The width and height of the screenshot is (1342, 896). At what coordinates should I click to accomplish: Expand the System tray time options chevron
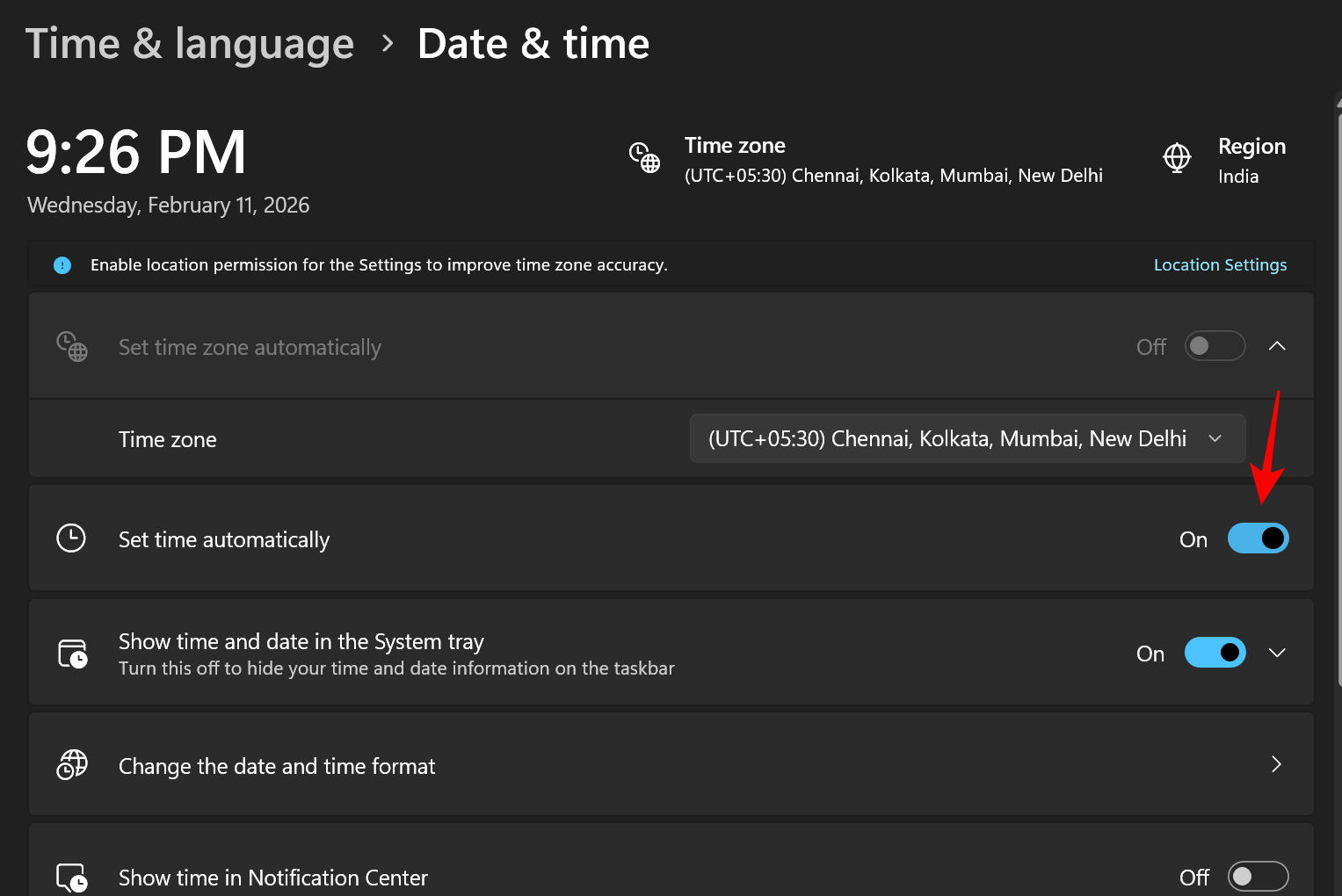pos(1277,653)
